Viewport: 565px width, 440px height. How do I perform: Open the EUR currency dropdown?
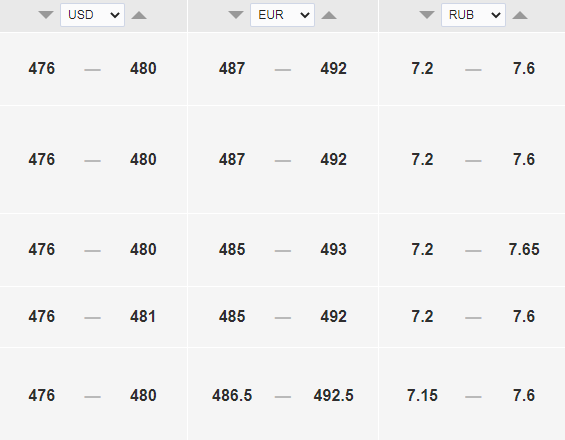pyautogui.click(x=282, y=15)
